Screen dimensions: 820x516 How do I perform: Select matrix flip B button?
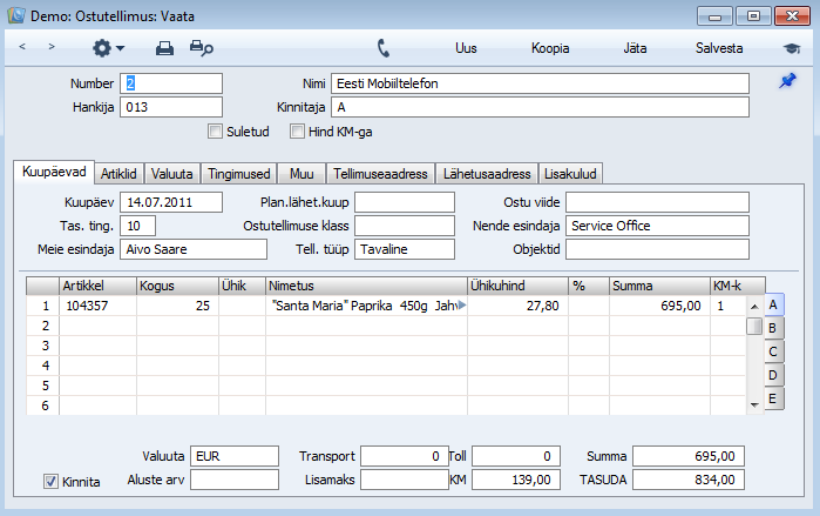coord(773,328)
